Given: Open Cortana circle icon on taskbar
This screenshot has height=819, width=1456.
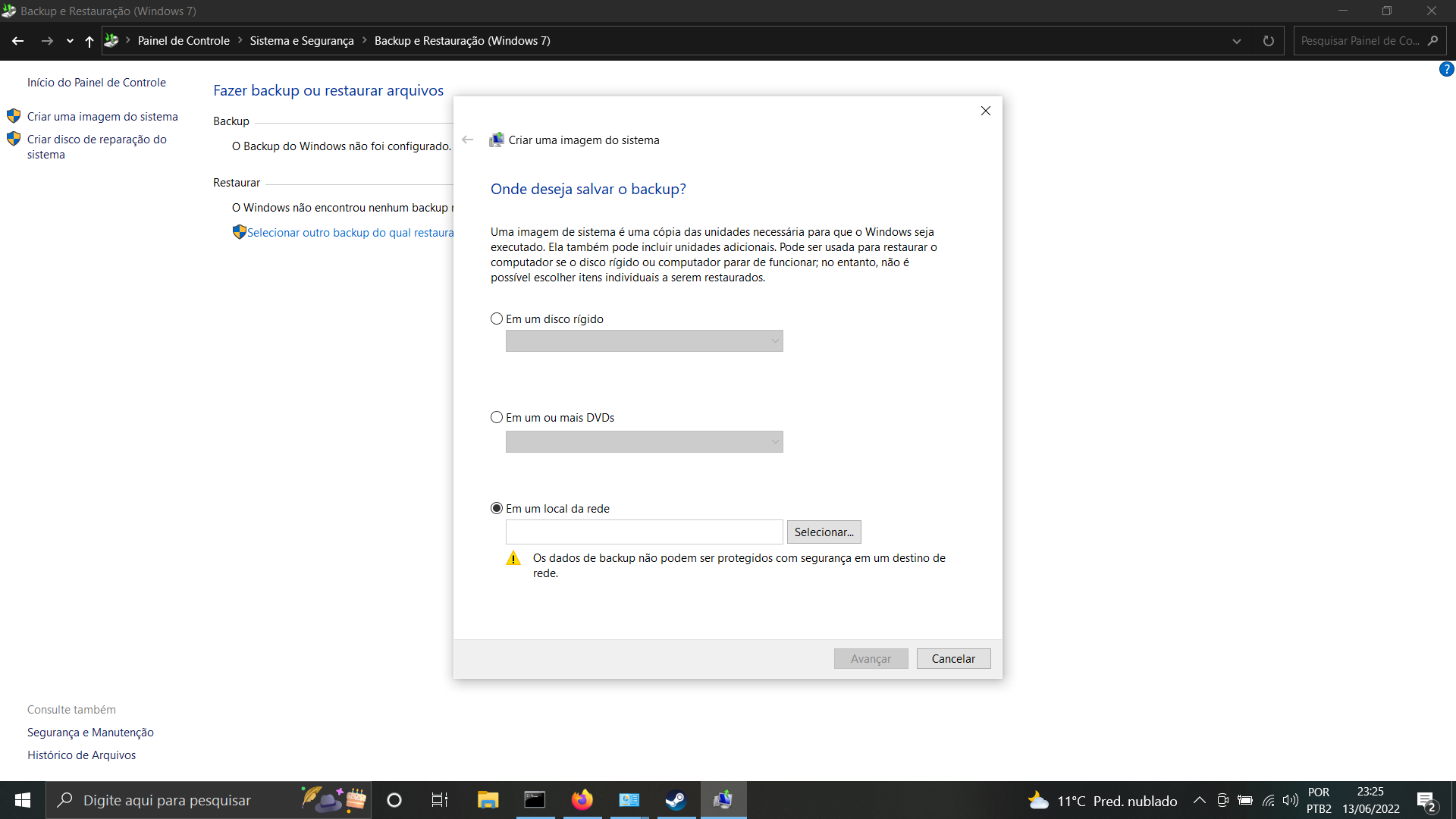Looking at the screenshot, I should pyautogui.click(x=394, y=800).
